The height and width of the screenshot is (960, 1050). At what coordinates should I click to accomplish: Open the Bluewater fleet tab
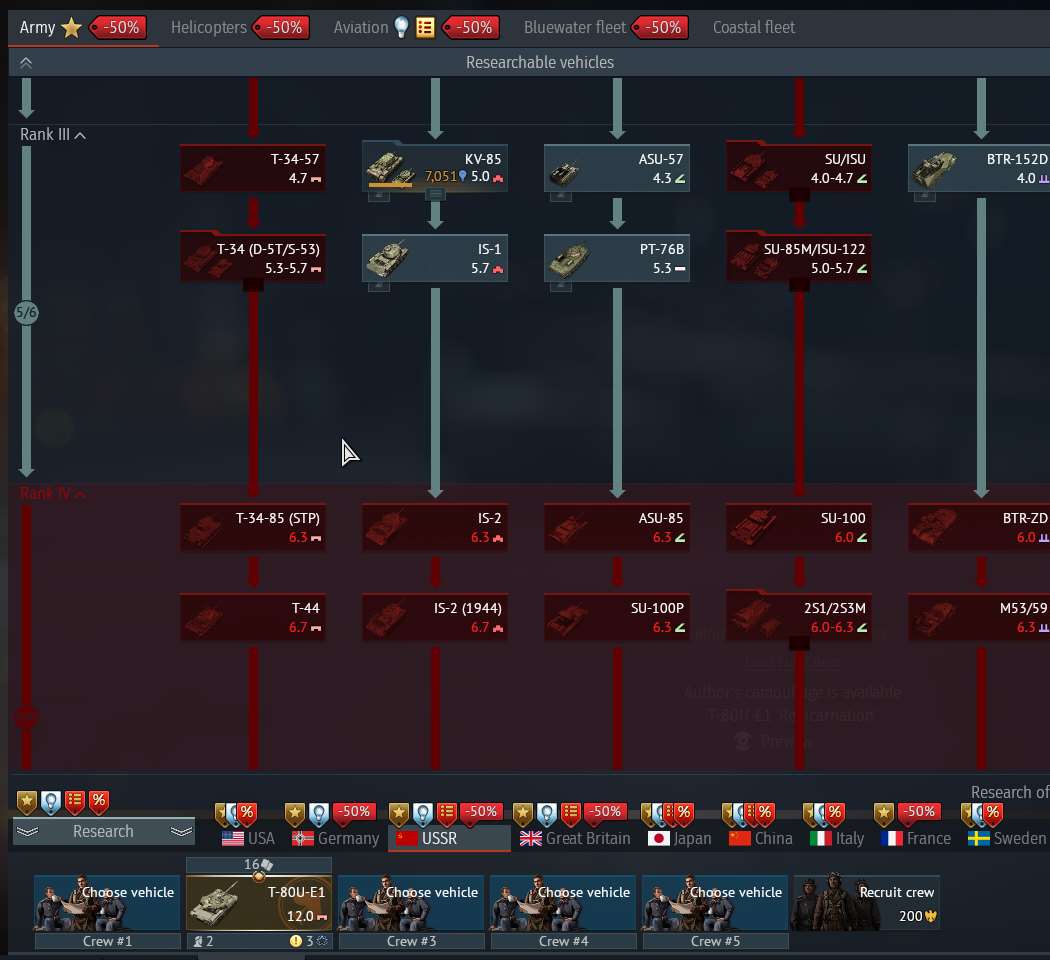tap(575, 27)
